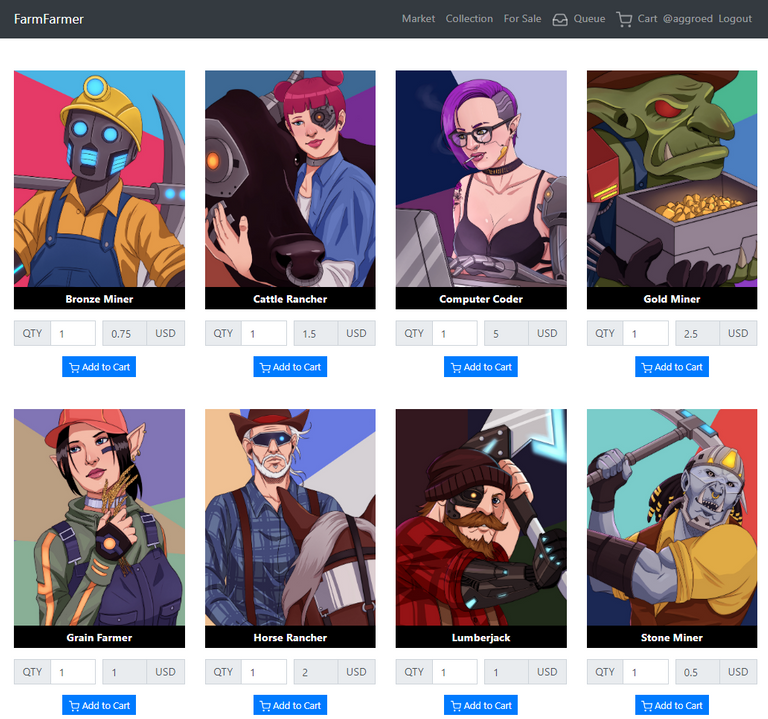This screenshot has height=719, width=768.
Task: Select the Gold Miner card image
Action: [x=672, y=179]
